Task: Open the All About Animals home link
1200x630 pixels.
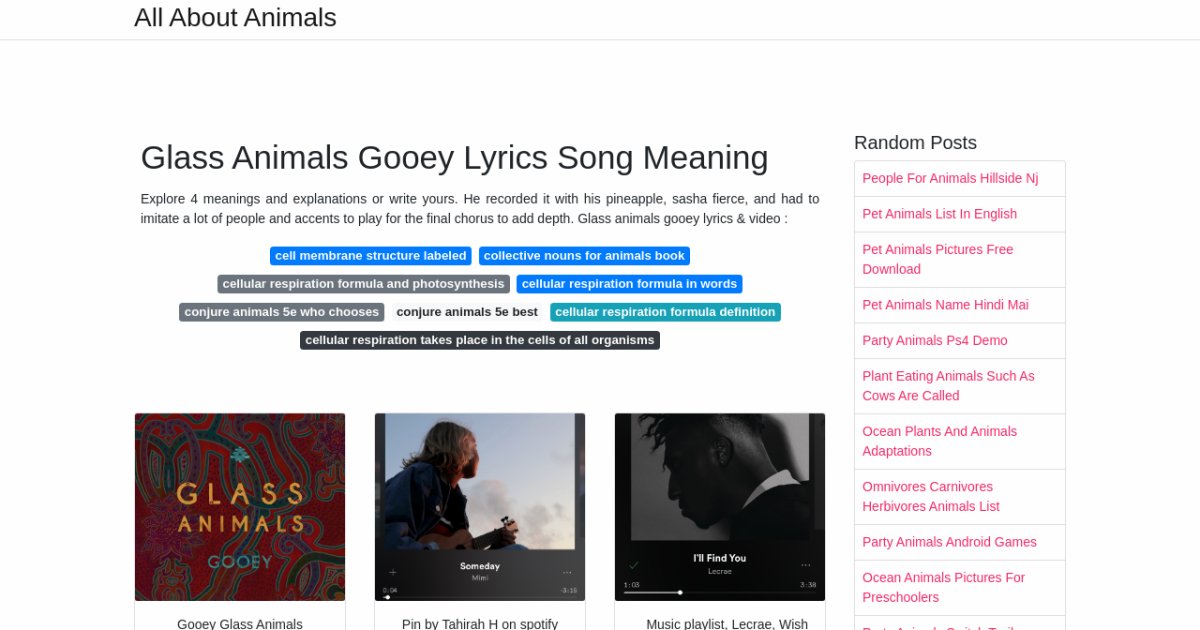Action: click(x=235, y=18)
